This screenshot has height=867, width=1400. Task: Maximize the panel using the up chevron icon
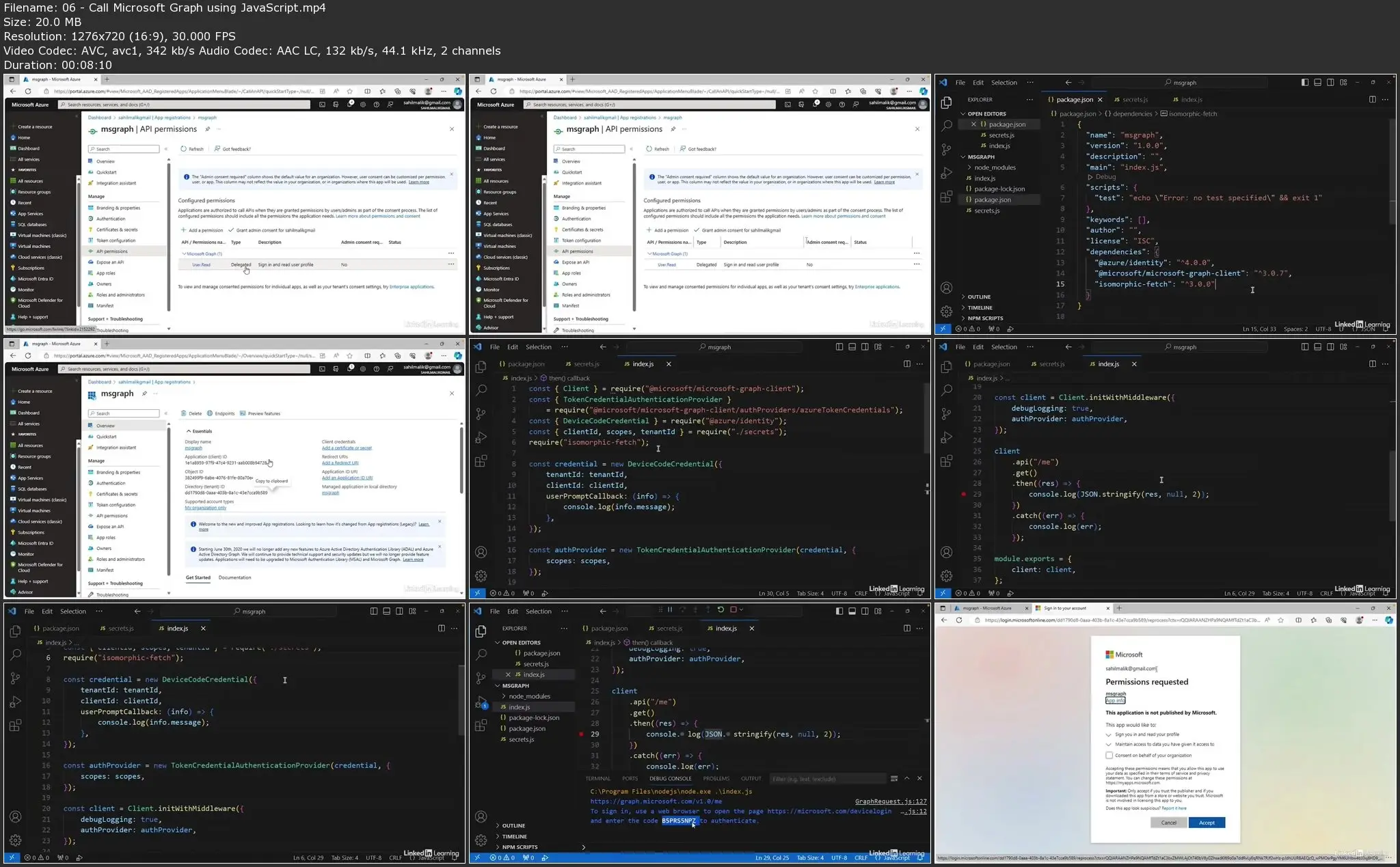coord(906,778)
